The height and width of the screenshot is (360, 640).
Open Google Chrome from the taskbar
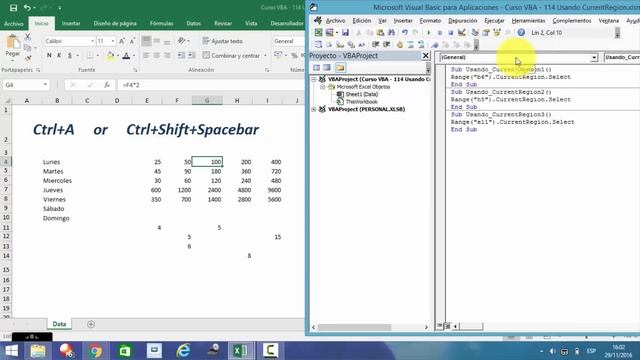95,351
